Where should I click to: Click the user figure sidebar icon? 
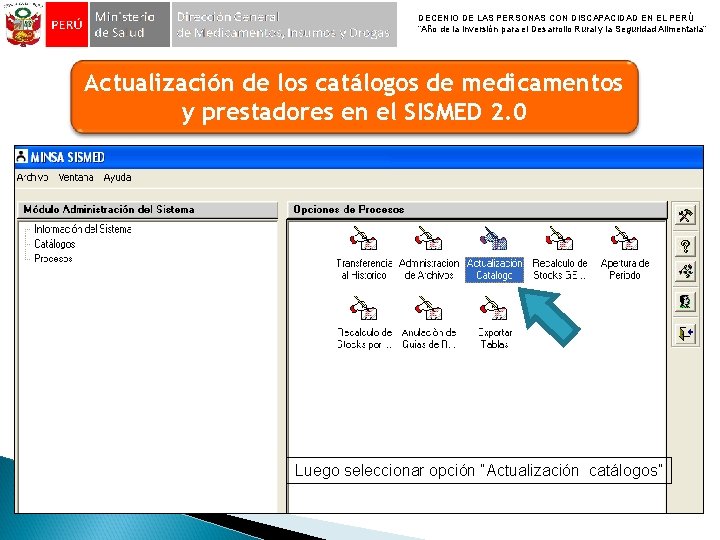coord(686,302)
